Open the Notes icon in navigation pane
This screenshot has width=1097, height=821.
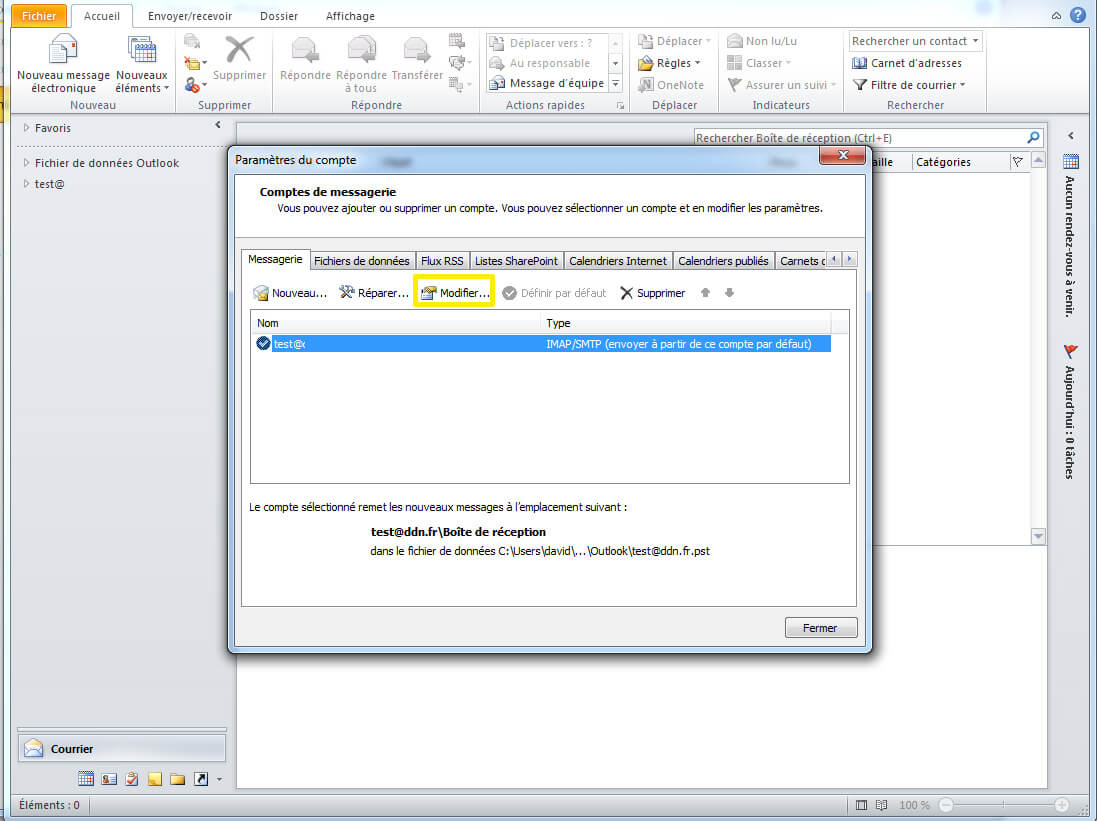(x=155, y=779)
